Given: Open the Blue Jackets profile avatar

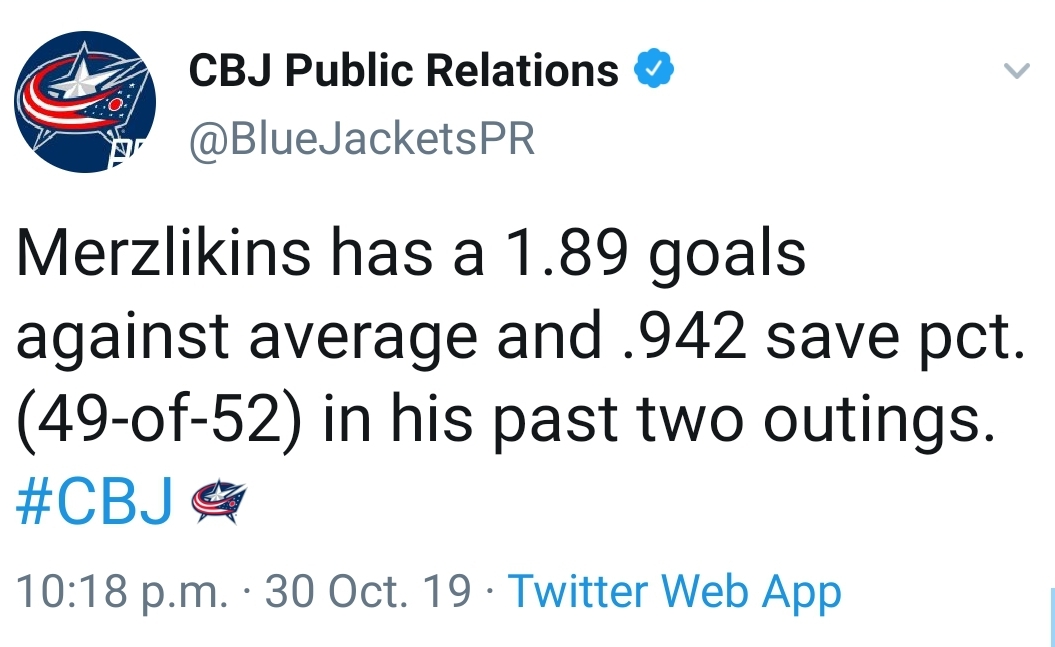Looking at the screenshot, I should click(85, 102).
